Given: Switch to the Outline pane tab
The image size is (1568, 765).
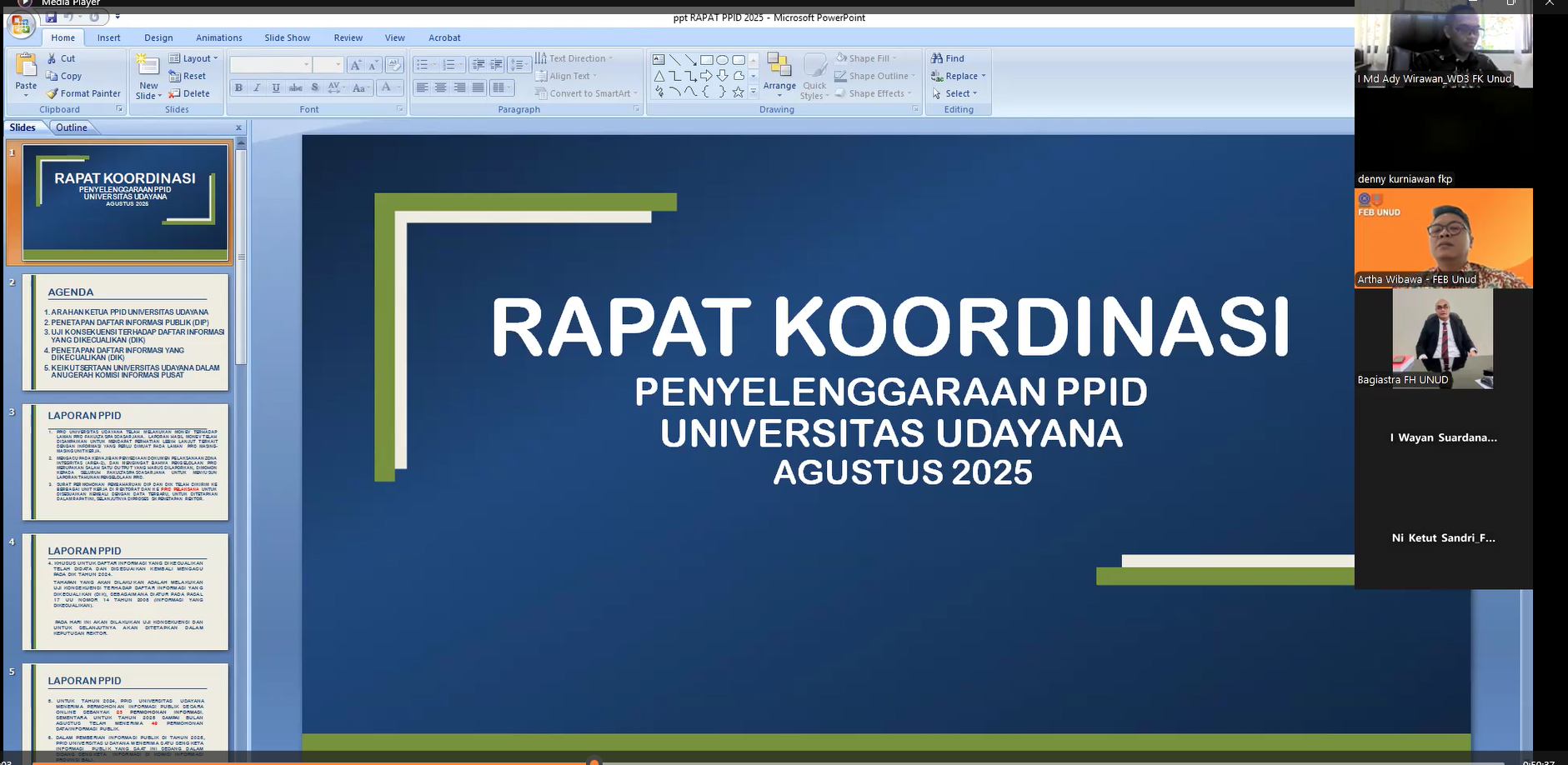Looking at the screenshot, I should [72, 127].
